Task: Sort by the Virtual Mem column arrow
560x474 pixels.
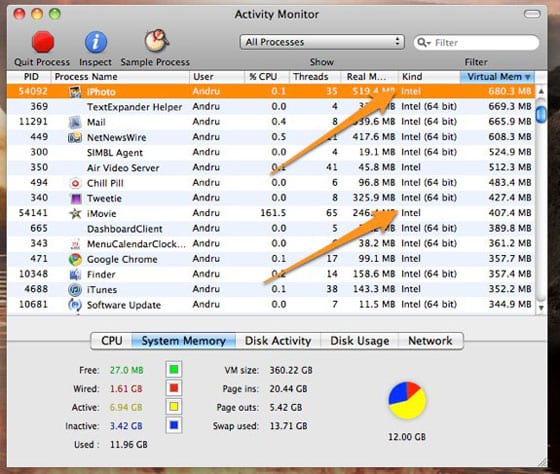Action: (528, 77)
